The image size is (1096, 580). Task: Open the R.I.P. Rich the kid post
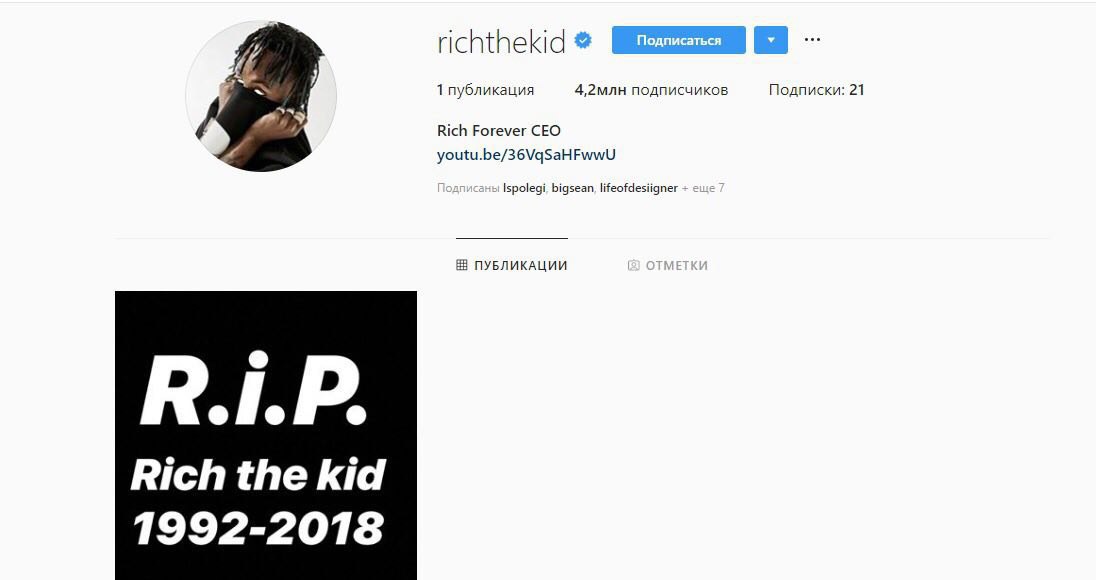coord(266,435)
